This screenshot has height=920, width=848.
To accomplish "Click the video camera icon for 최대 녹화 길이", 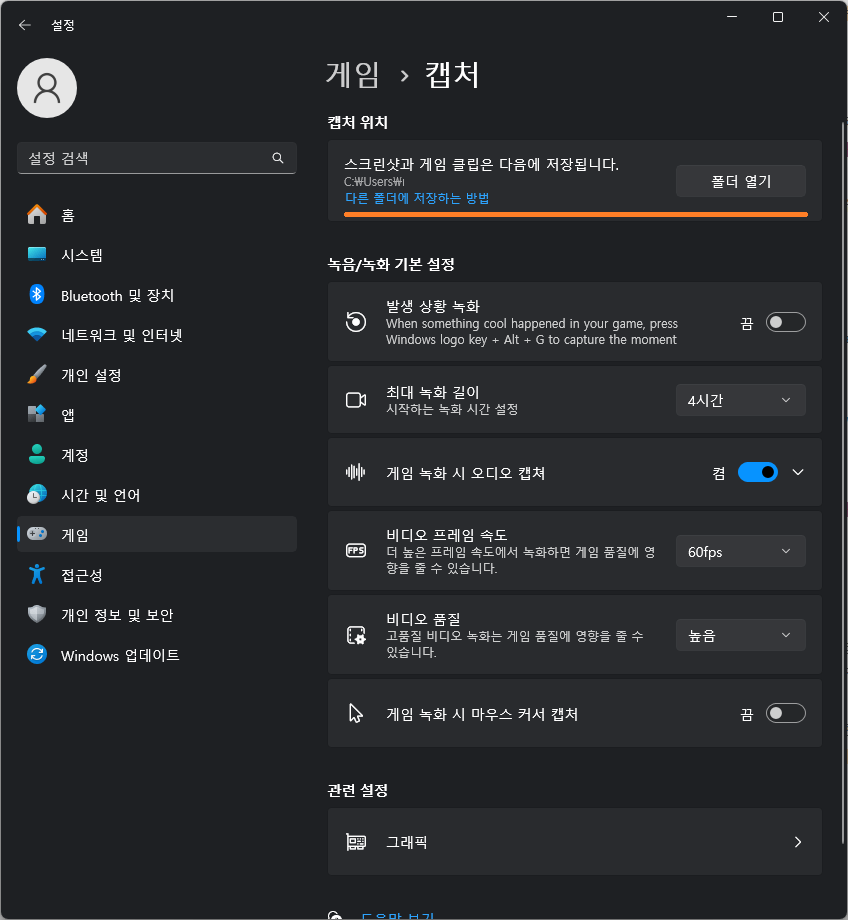I will (x=356, y=400).
